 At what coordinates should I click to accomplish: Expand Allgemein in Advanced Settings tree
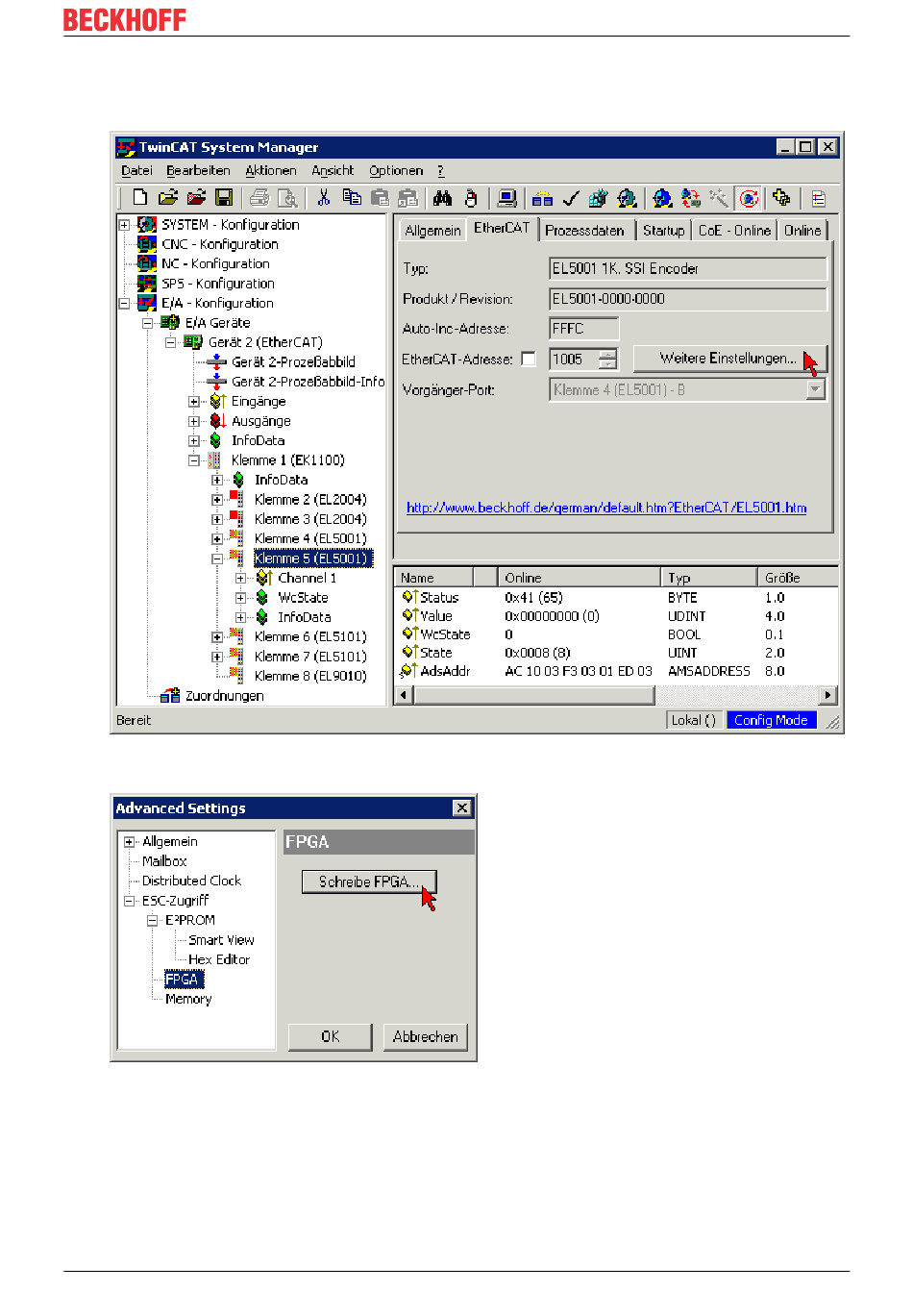[x=129, y=842]
